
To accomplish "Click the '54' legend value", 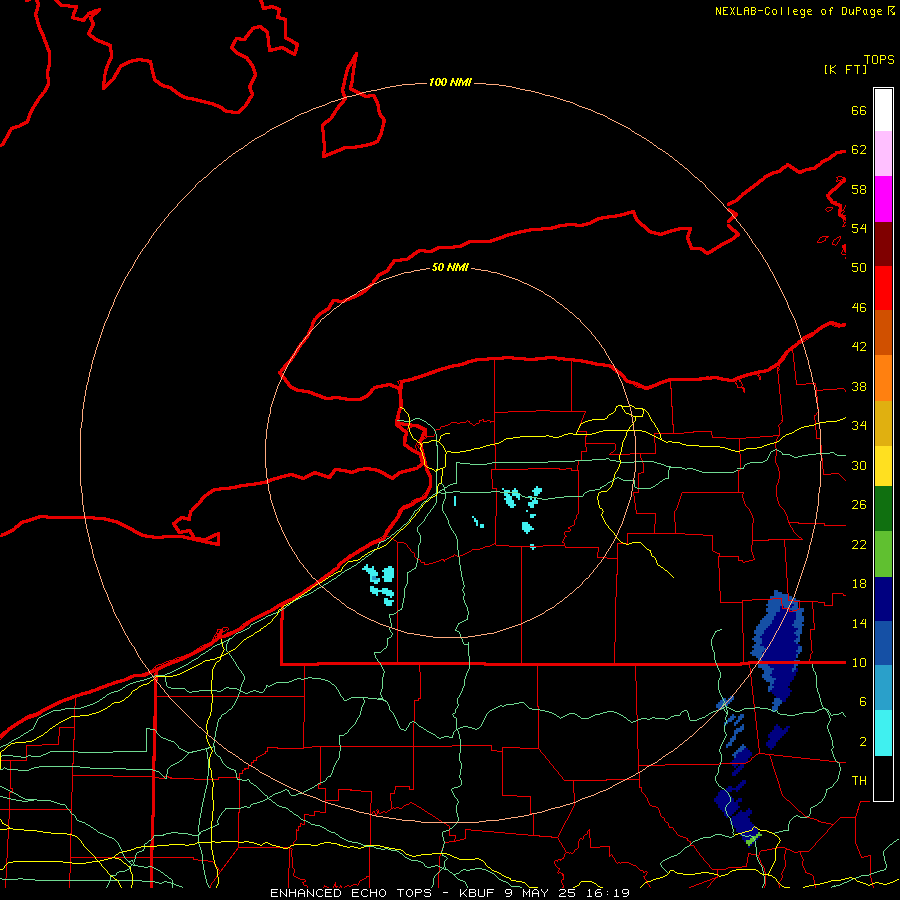I will tap(859, 228).
